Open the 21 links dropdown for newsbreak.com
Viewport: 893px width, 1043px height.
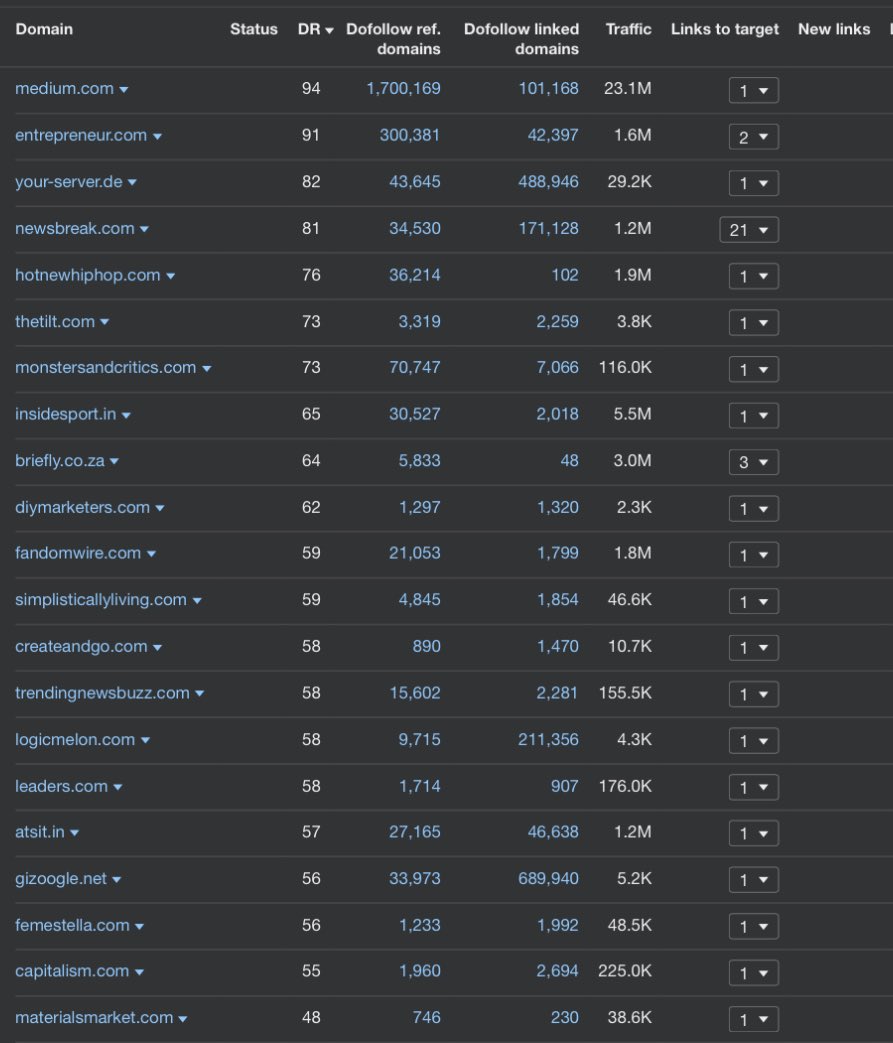[749, 229]
